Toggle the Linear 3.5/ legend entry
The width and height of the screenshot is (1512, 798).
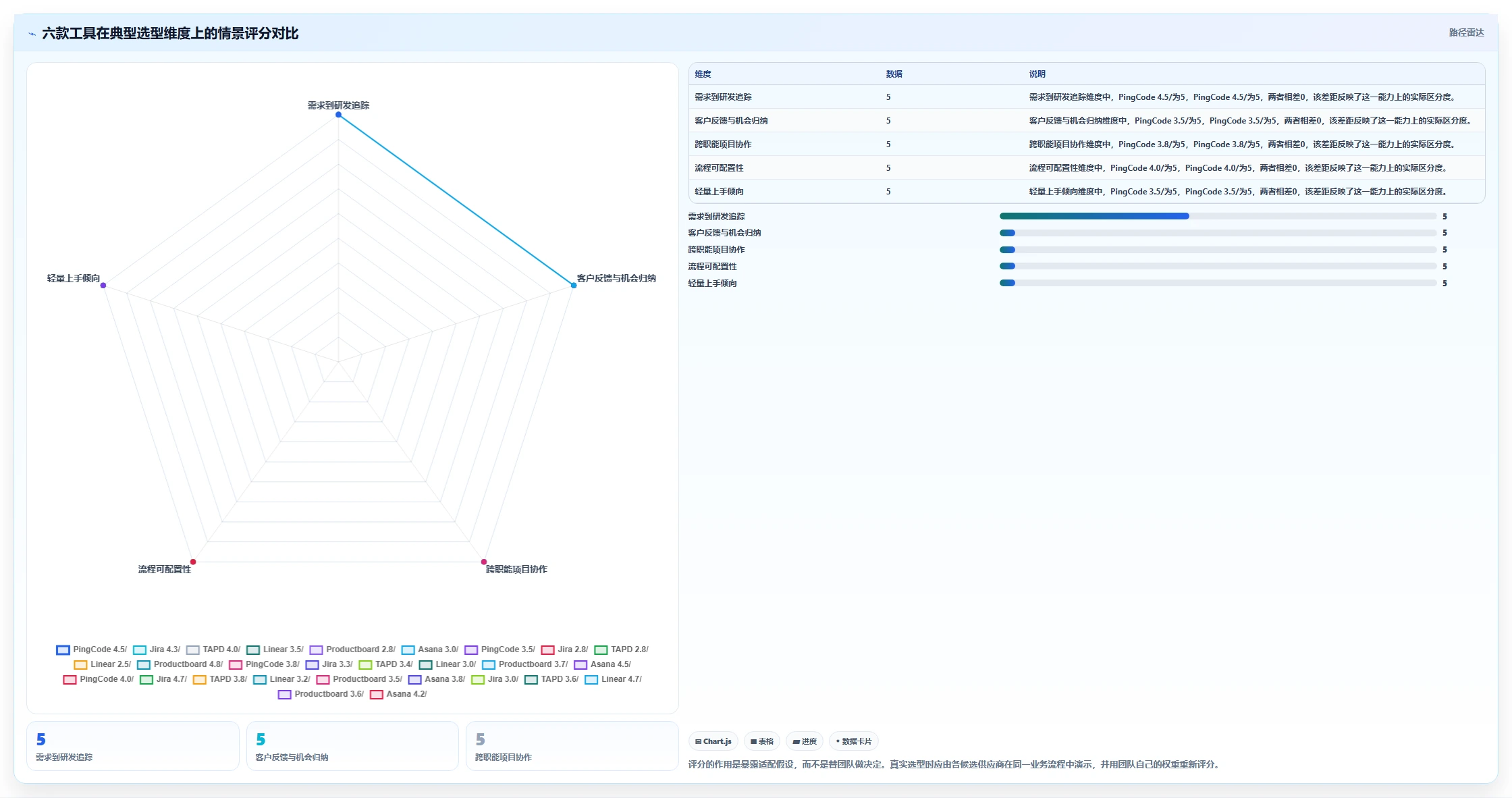[x=275, y=649]
